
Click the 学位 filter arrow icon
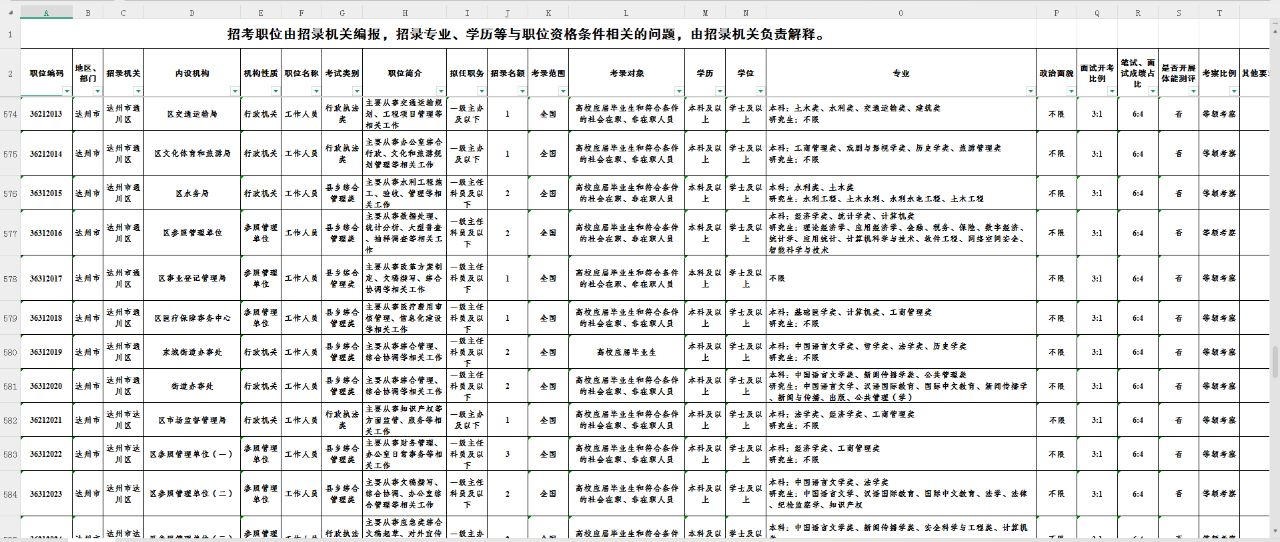759,91
